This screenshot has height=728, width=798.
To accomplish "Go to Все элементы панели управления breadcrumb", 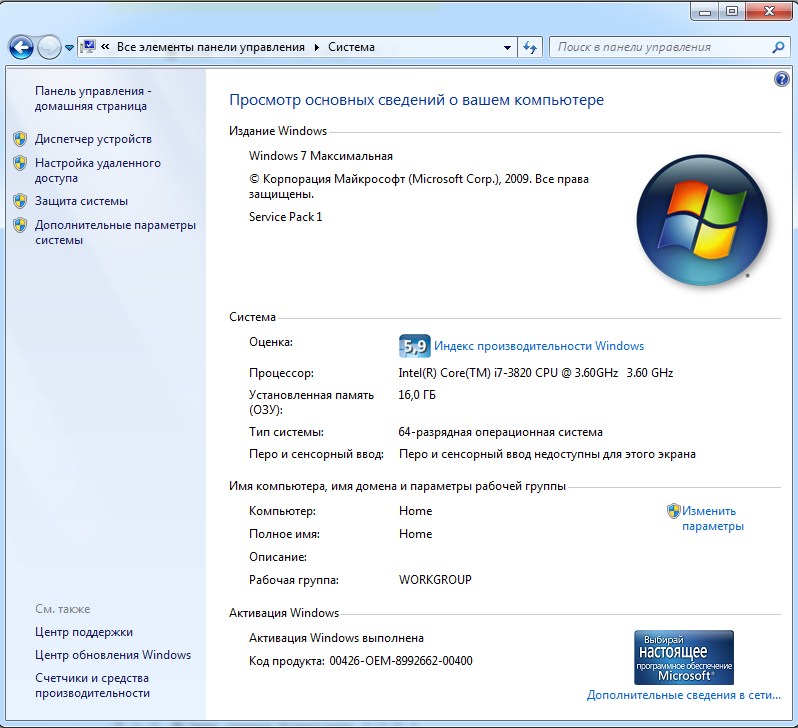I will click(x=210, y=47).
